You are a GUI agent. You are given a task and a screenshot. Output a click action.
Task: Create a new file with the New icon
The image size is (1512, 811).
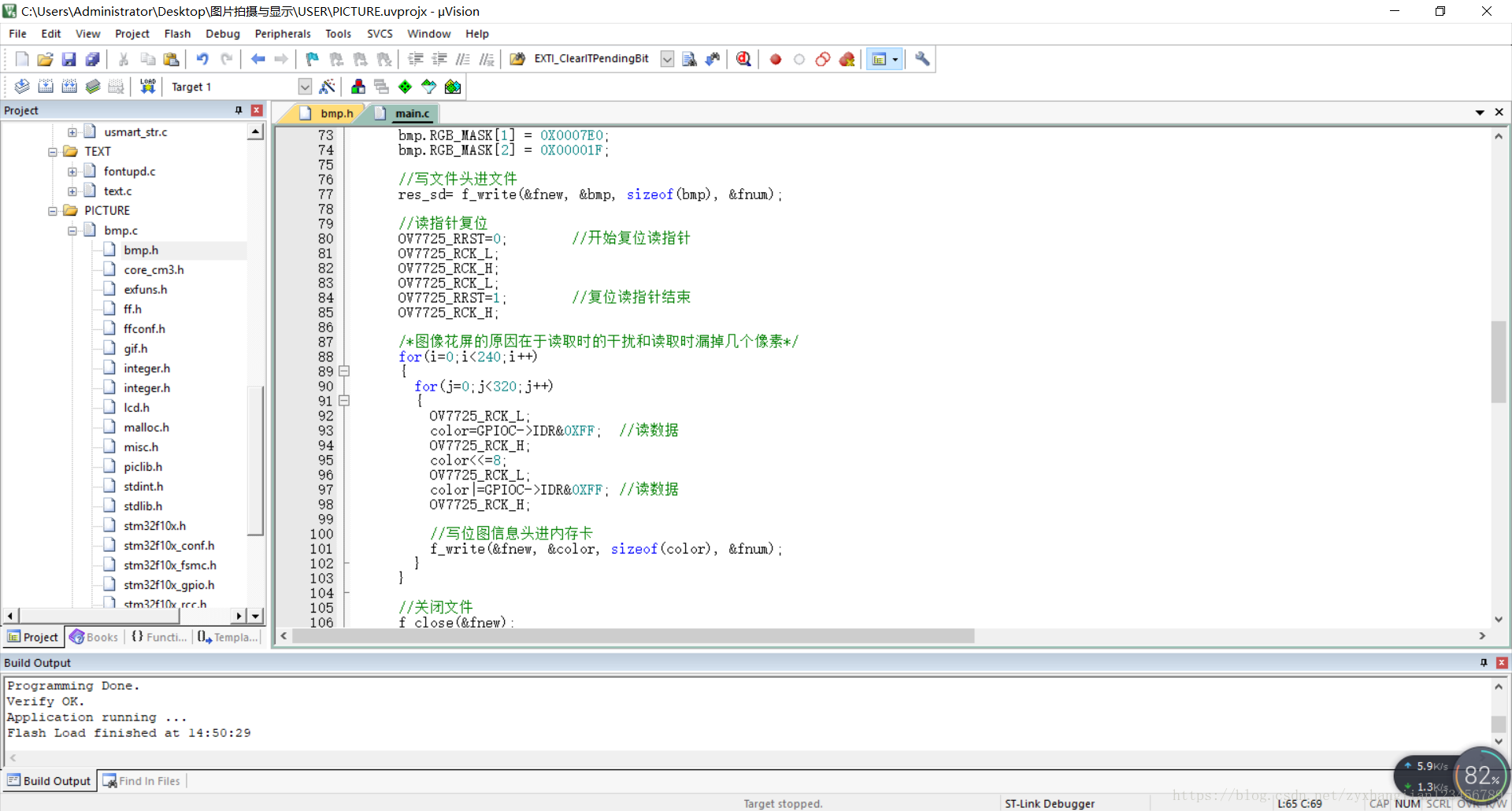click(x=22, y=59)
